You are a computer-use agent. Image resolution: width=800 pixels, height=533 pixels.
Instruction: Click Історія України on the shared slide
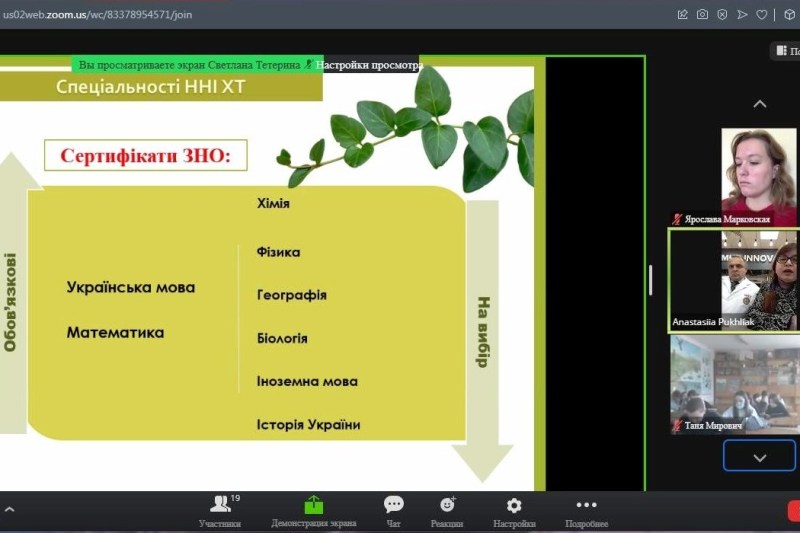click(x=309, y=425)
